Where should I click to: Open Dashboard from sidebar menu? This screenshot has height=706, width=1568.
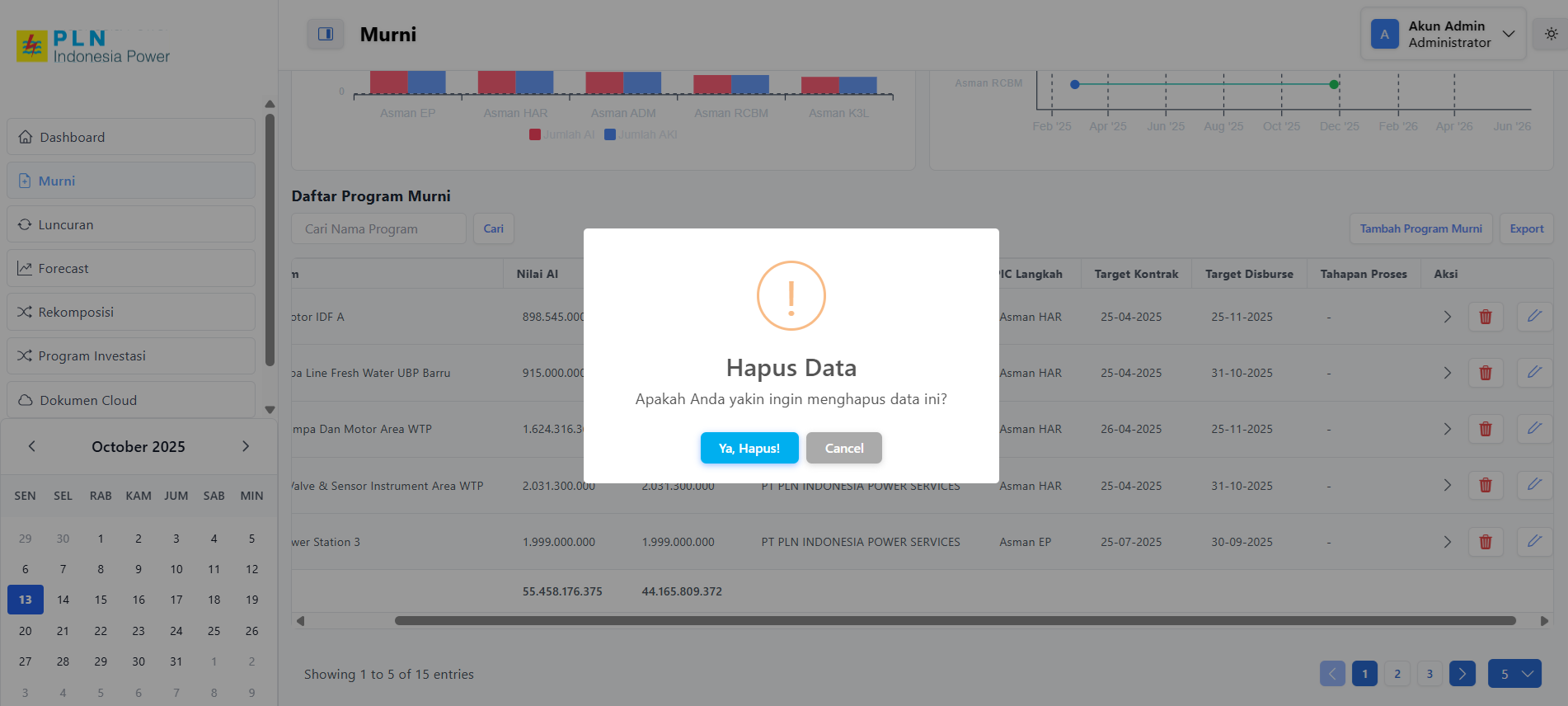pos(130,137)
